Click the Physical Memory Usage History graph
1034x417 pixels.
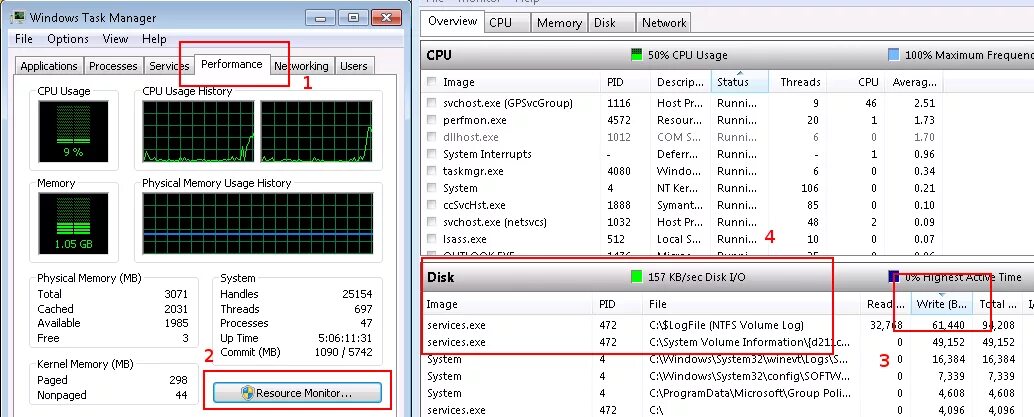258,224
